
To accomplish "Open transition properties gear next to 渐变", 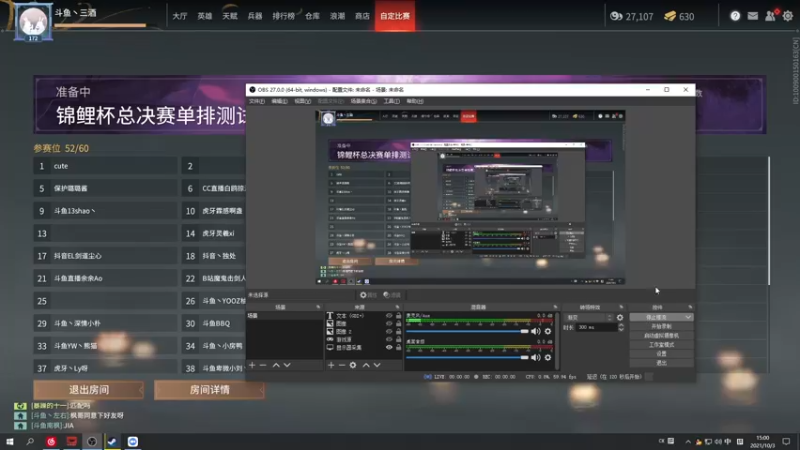I will [x=620, y=317].
